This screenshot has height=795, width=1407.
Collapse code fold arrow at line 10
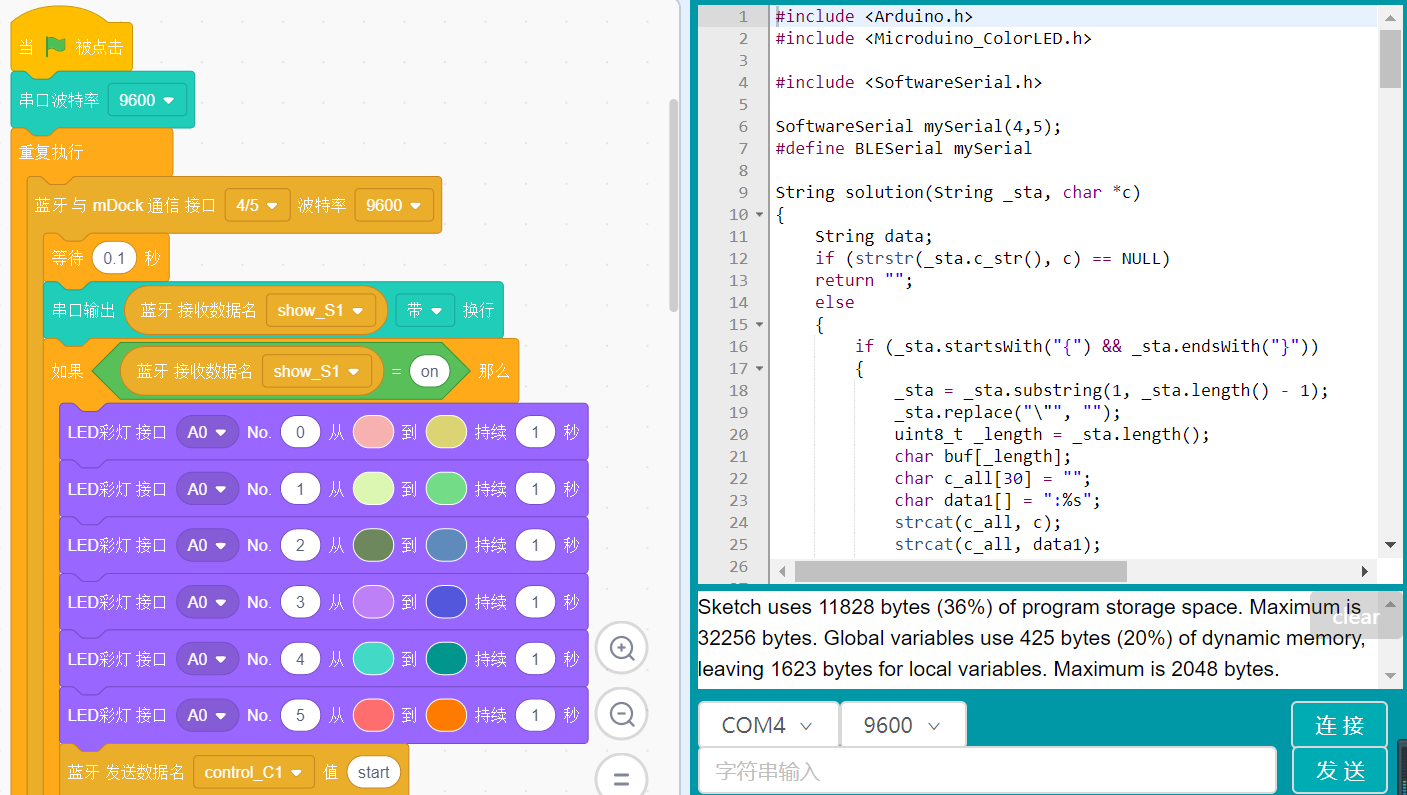(x=760, y=214)
